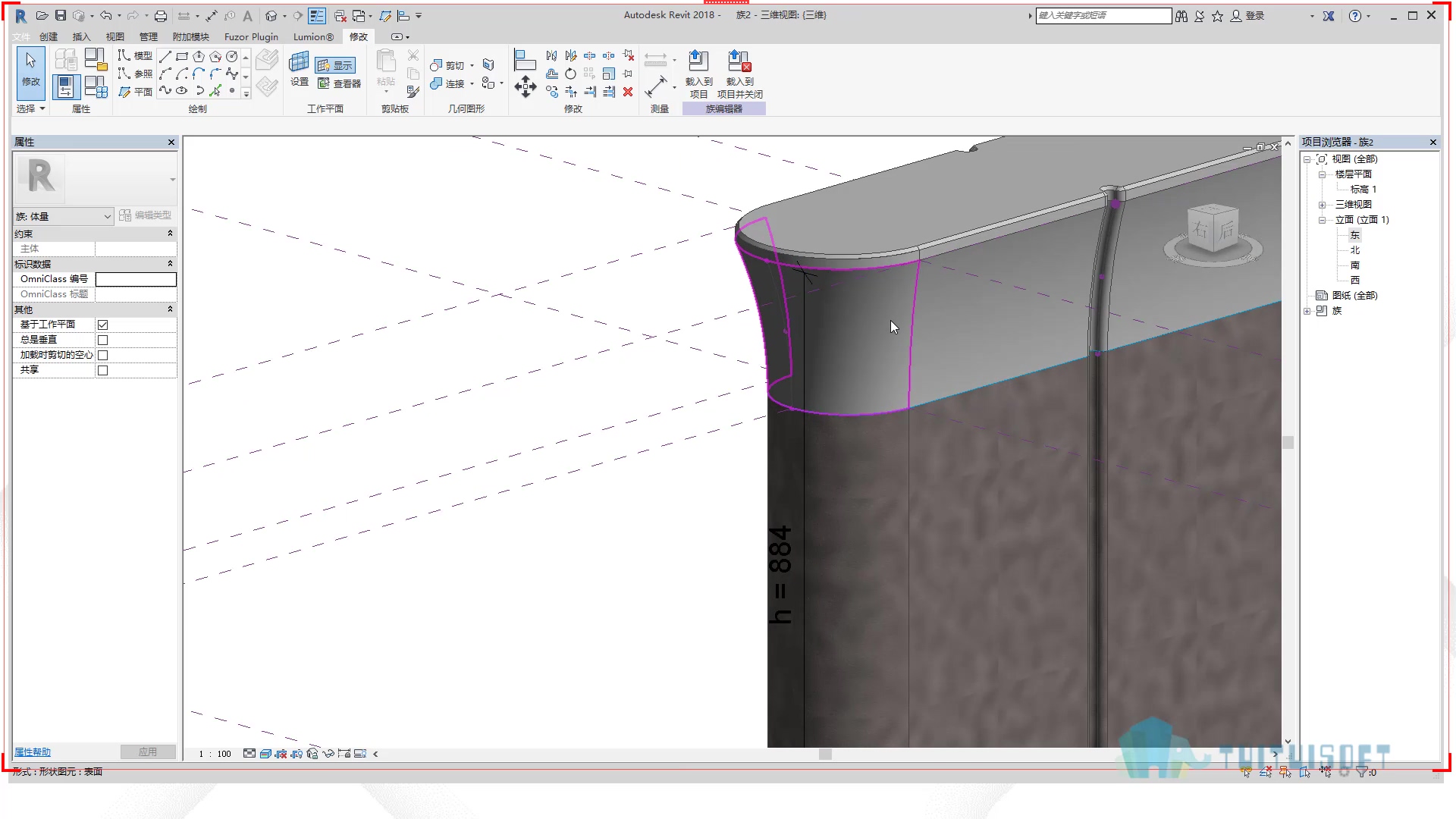Select the 修改 (Modify) arrow tool

[x=31, y=73]
